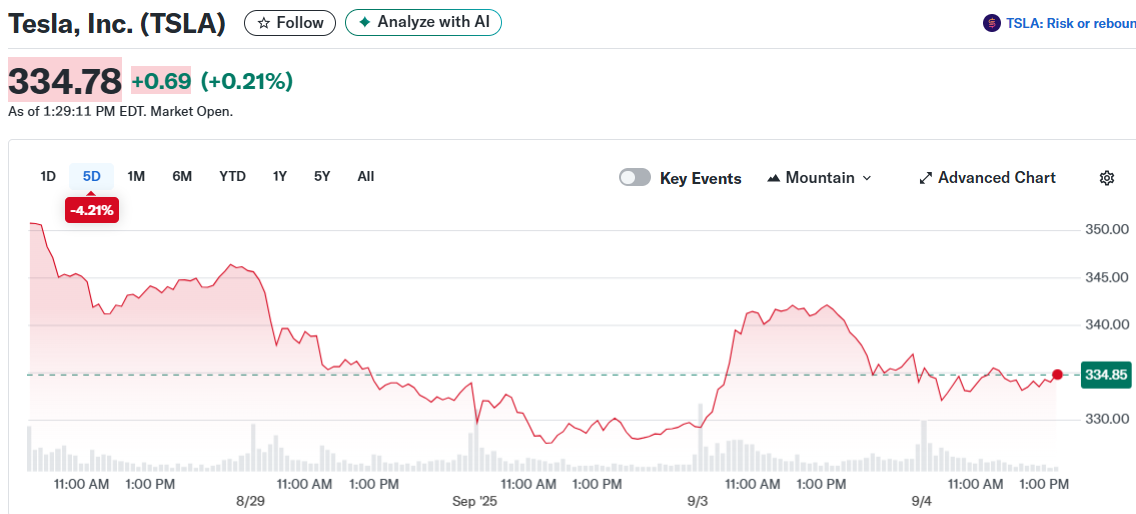
Task: Click the 350.00 axis label
Action: (1107, 230)
